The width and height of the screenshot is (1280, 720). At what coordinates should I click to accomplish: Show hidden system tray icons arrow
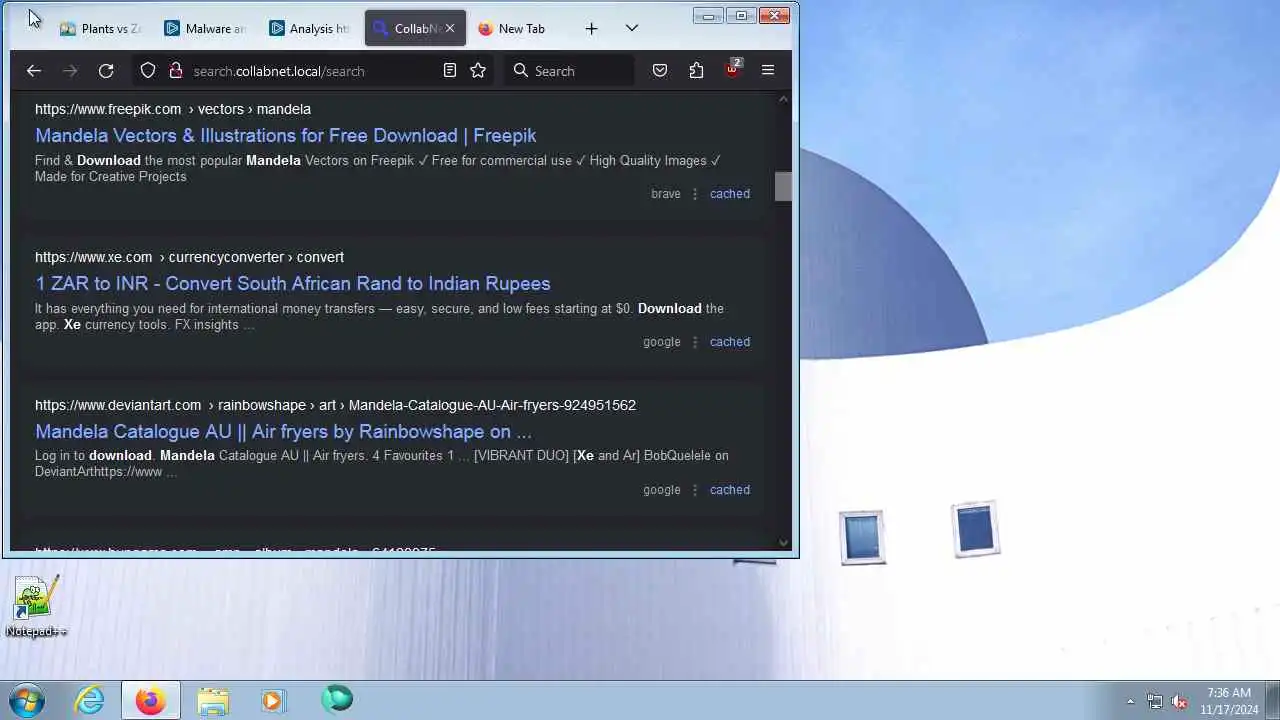click(x=1131, y=701)
